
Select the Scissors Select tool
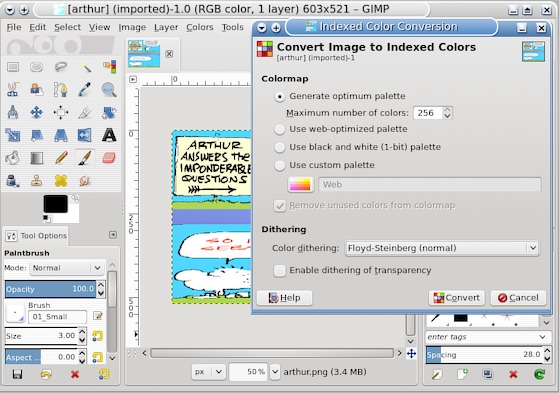pyautogui.click(x=13, y=90)
